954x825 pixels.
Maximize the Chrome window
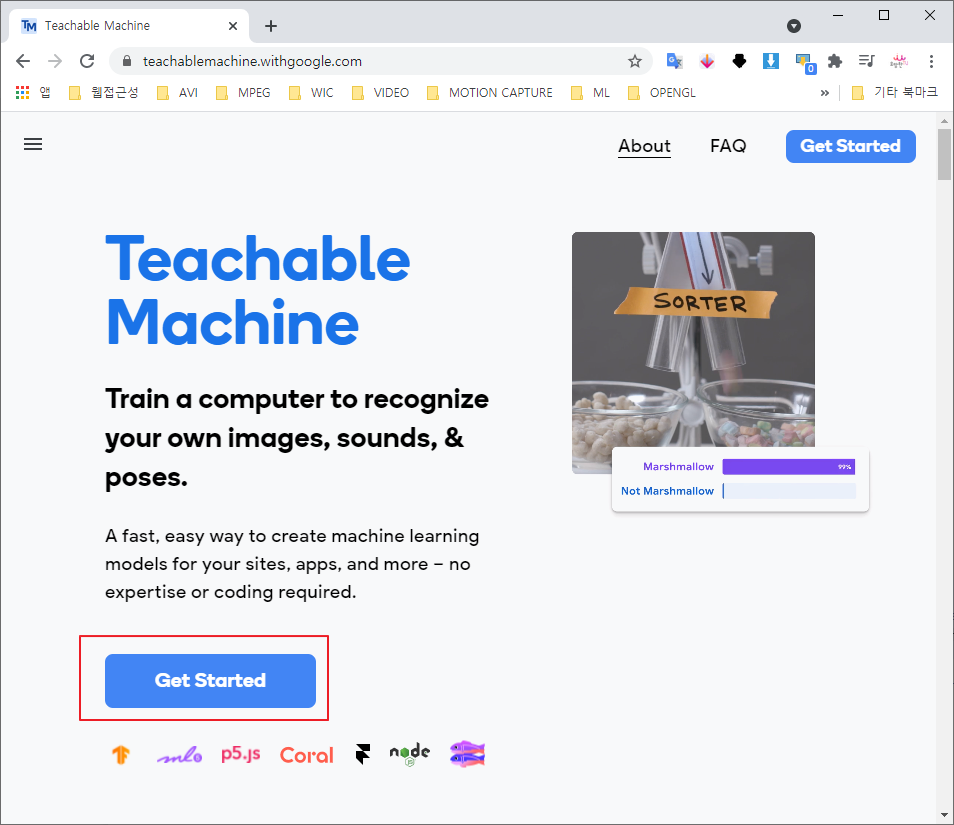tap(884, 15)
